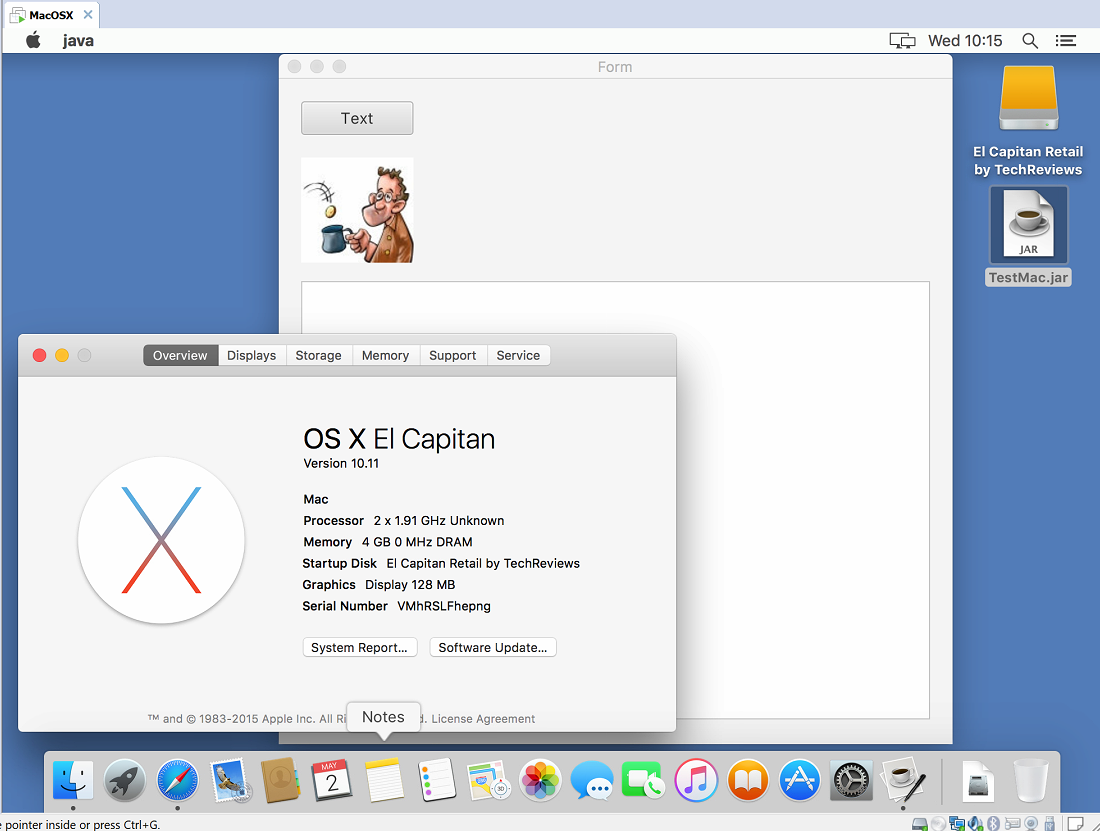Launch Launchpad rocket icon in dock
Viewport: 1100px width, 831px height.
(125, 781)
